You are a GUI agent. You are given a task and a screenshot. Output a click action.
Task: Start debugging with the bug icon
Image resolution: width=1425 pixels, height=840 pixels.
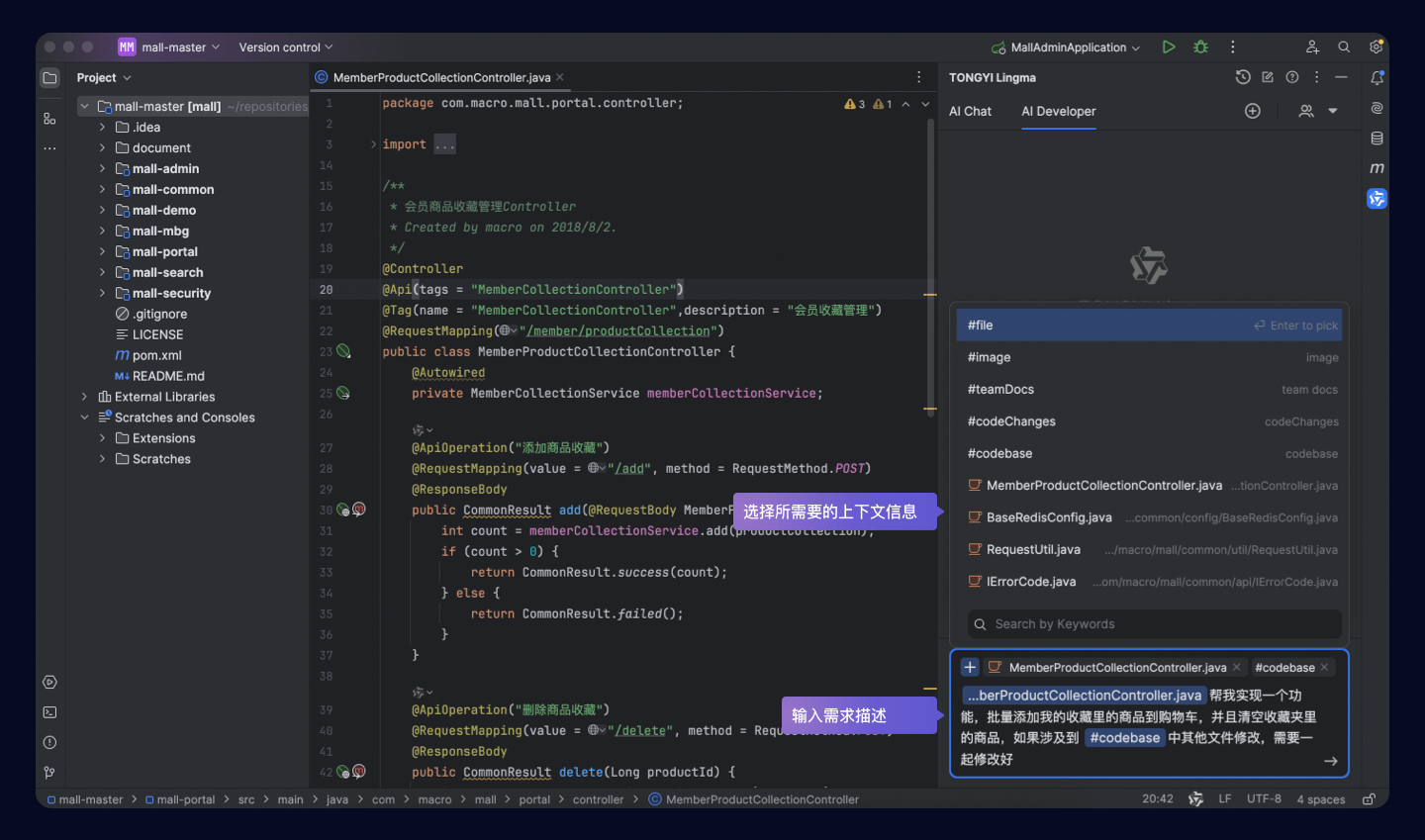pyautogui.click(x=1200, y=47)
